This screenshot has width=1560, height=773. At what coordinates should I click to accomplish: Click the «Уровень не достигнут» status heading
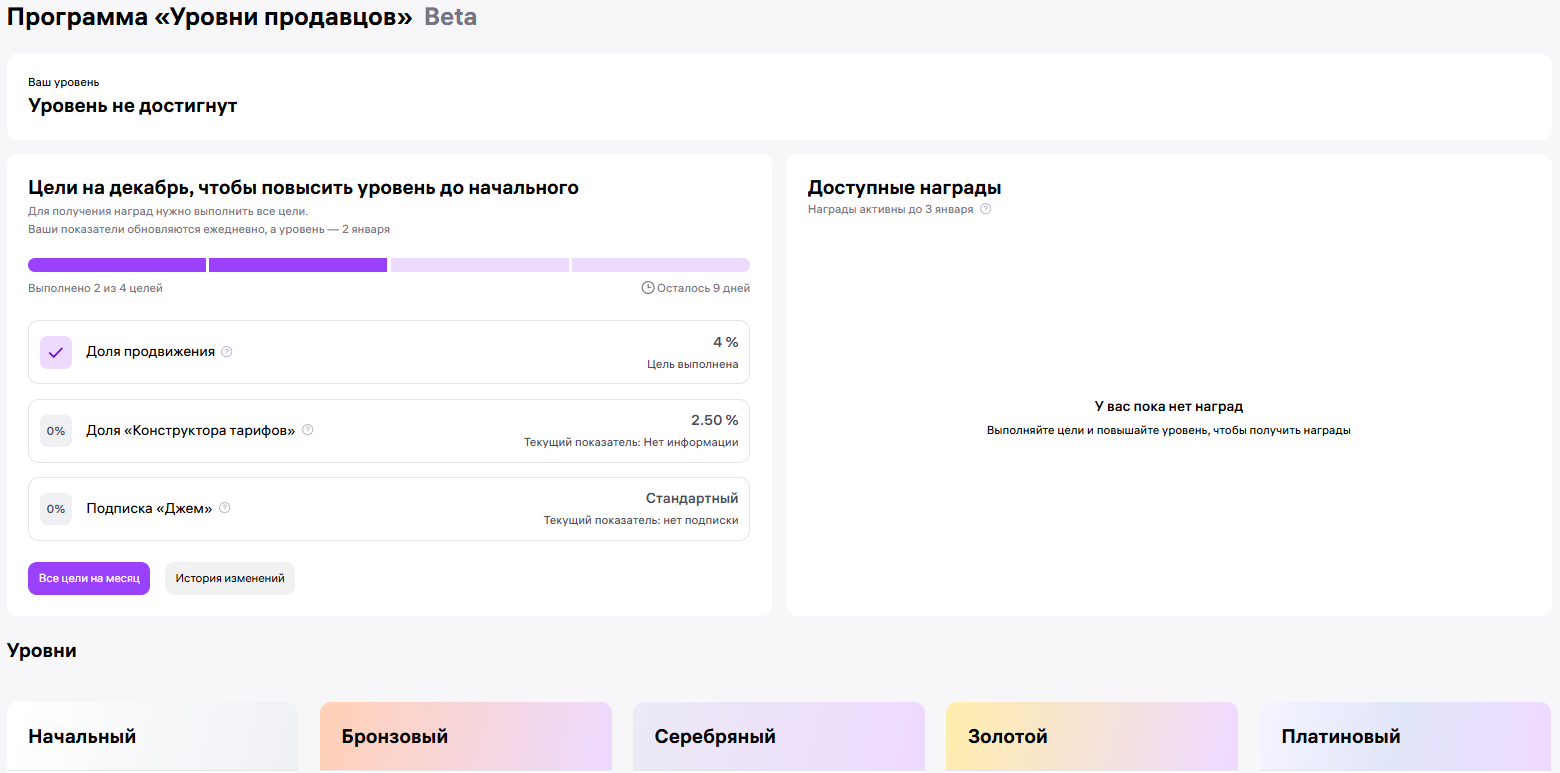pyautogui.click(x=133, y=106)
